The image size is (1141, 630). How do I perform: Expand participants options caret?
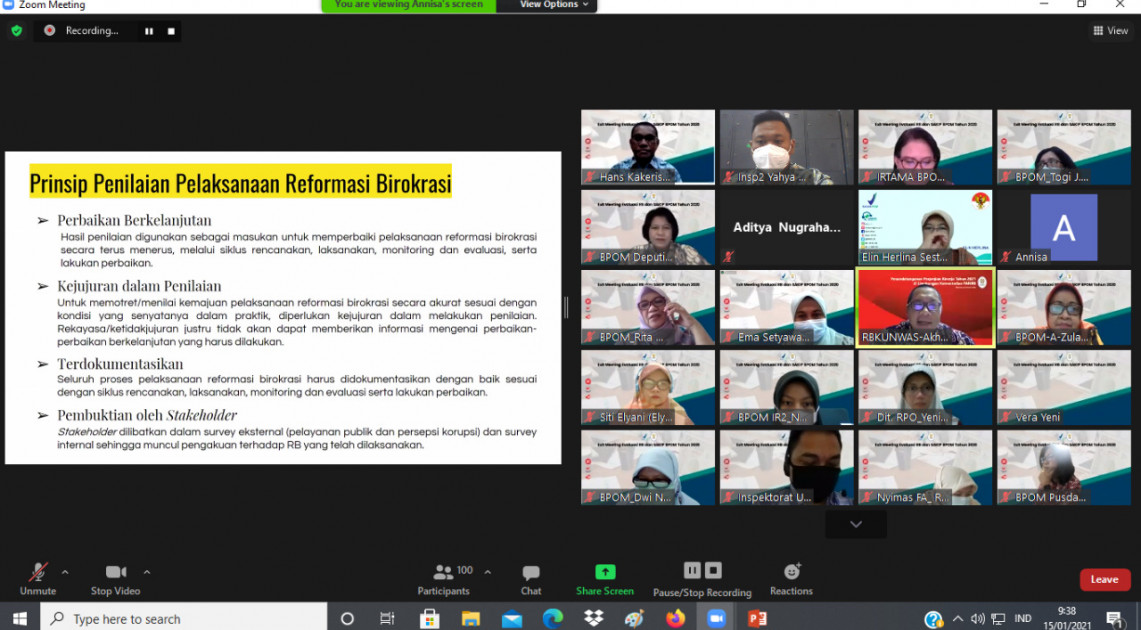pos(488,572)
